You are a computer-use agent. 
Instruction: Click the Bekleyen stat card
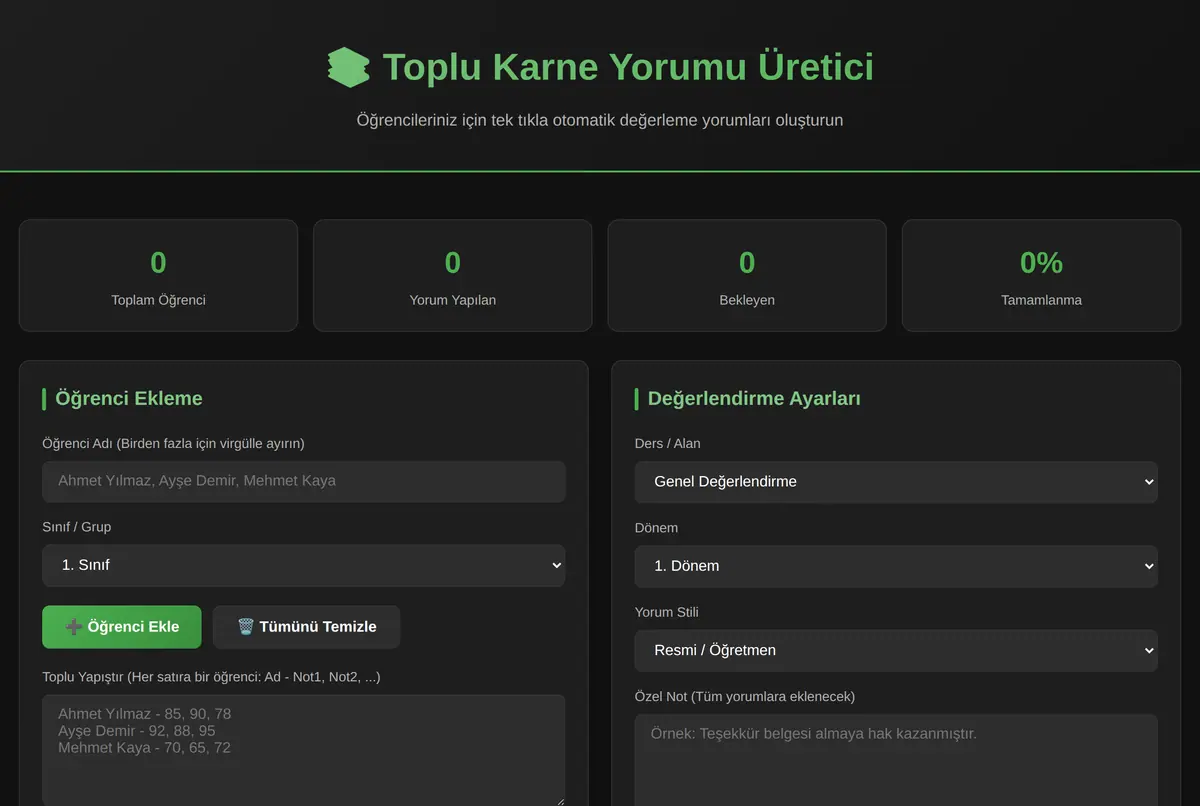pyautogui.click(x=747, y=275)
